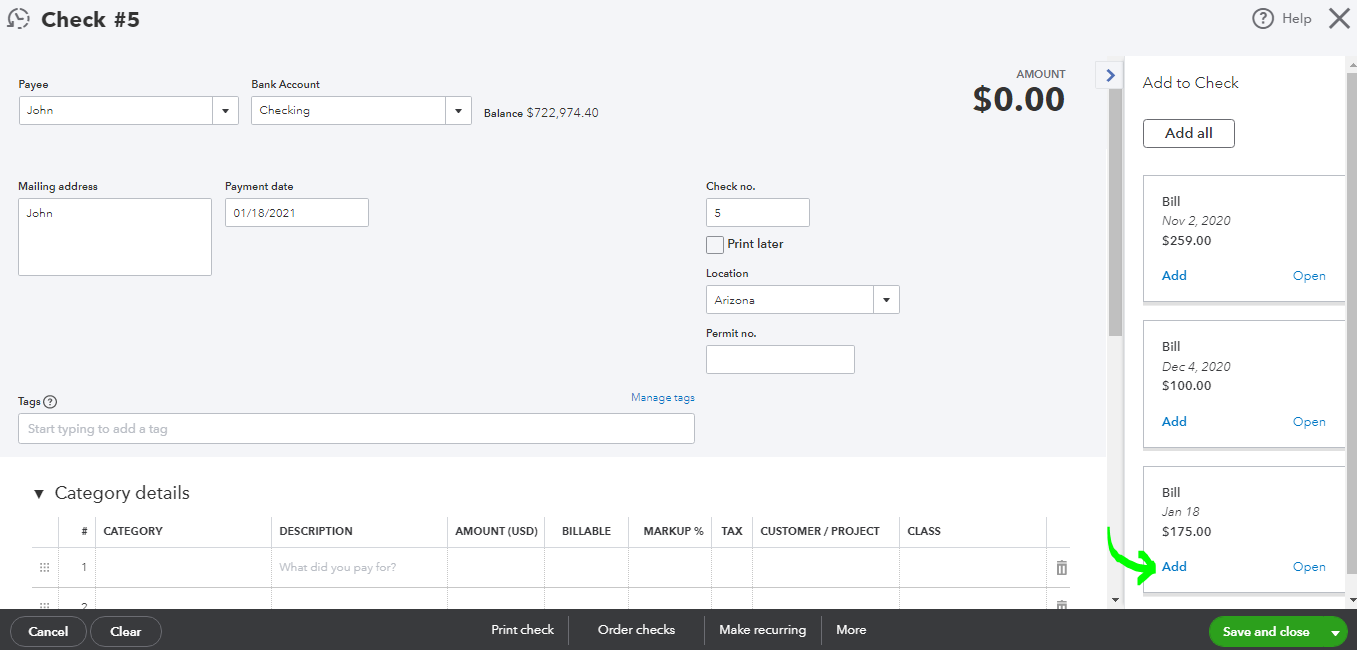Click Print check in bottom bar

click(x=522, y=630)
